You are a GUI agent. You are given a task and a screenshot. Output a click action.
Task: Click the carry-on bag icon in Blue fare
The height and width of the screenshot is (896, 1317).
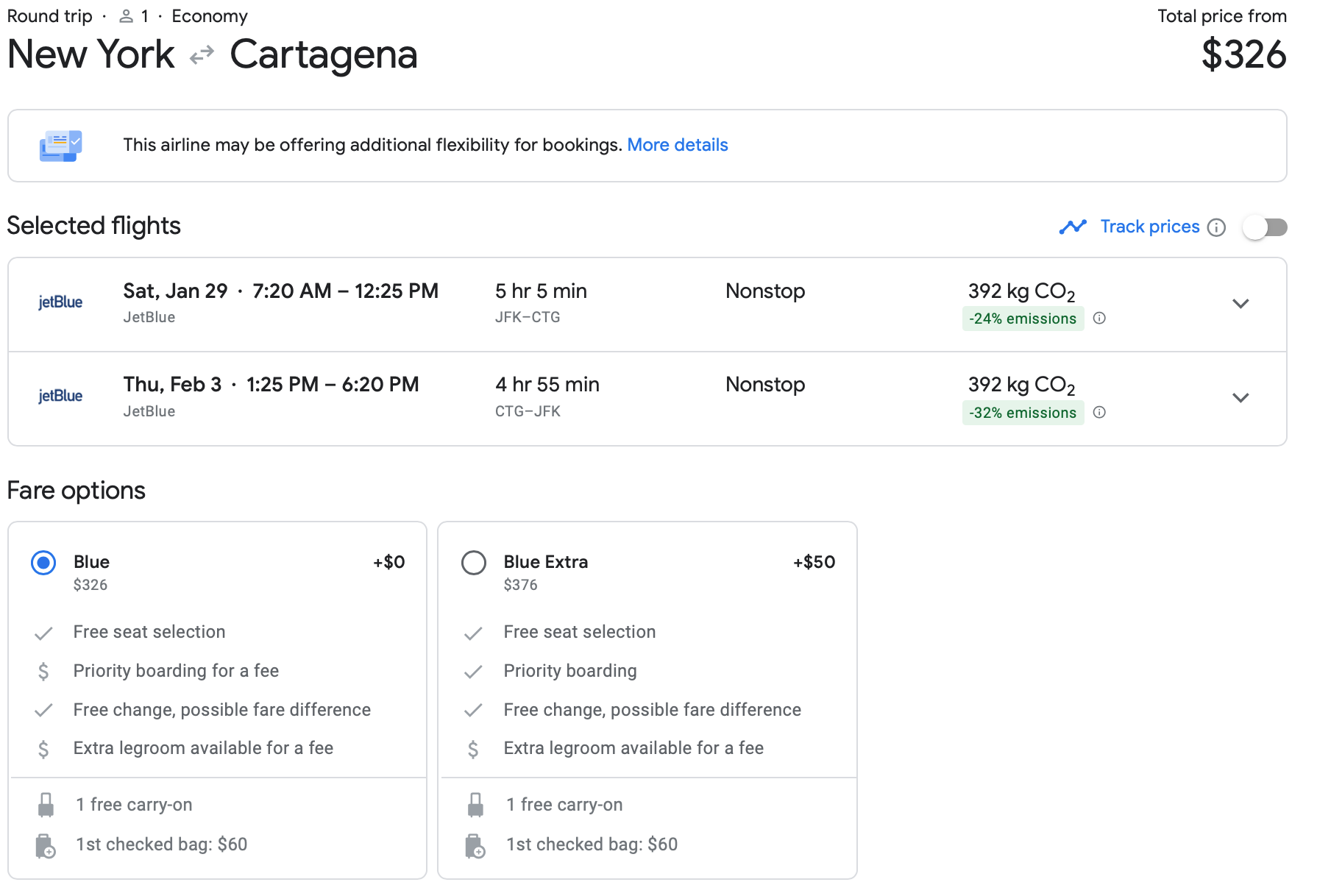[46, 805]
